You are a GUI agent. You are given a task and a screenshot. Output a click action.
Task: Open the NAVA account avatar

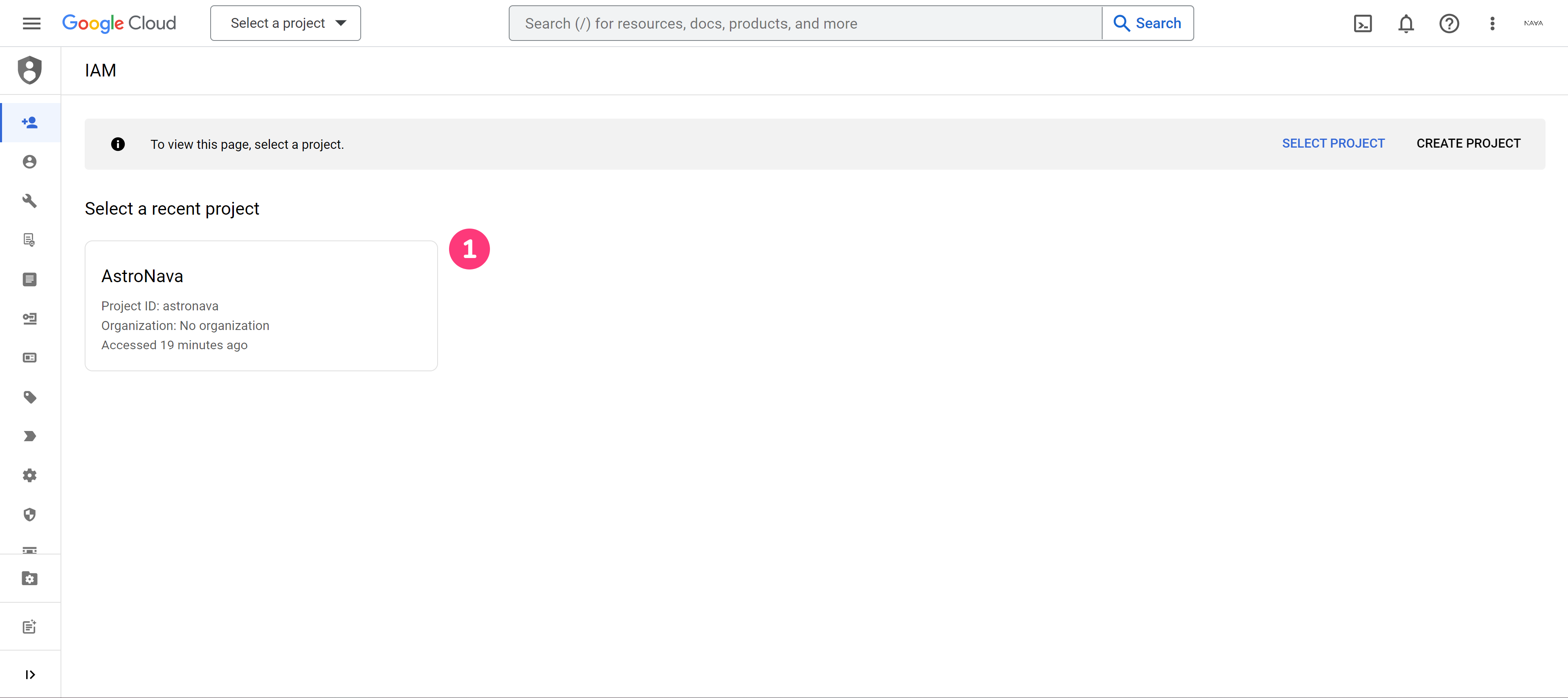[x=1533, y=23]
